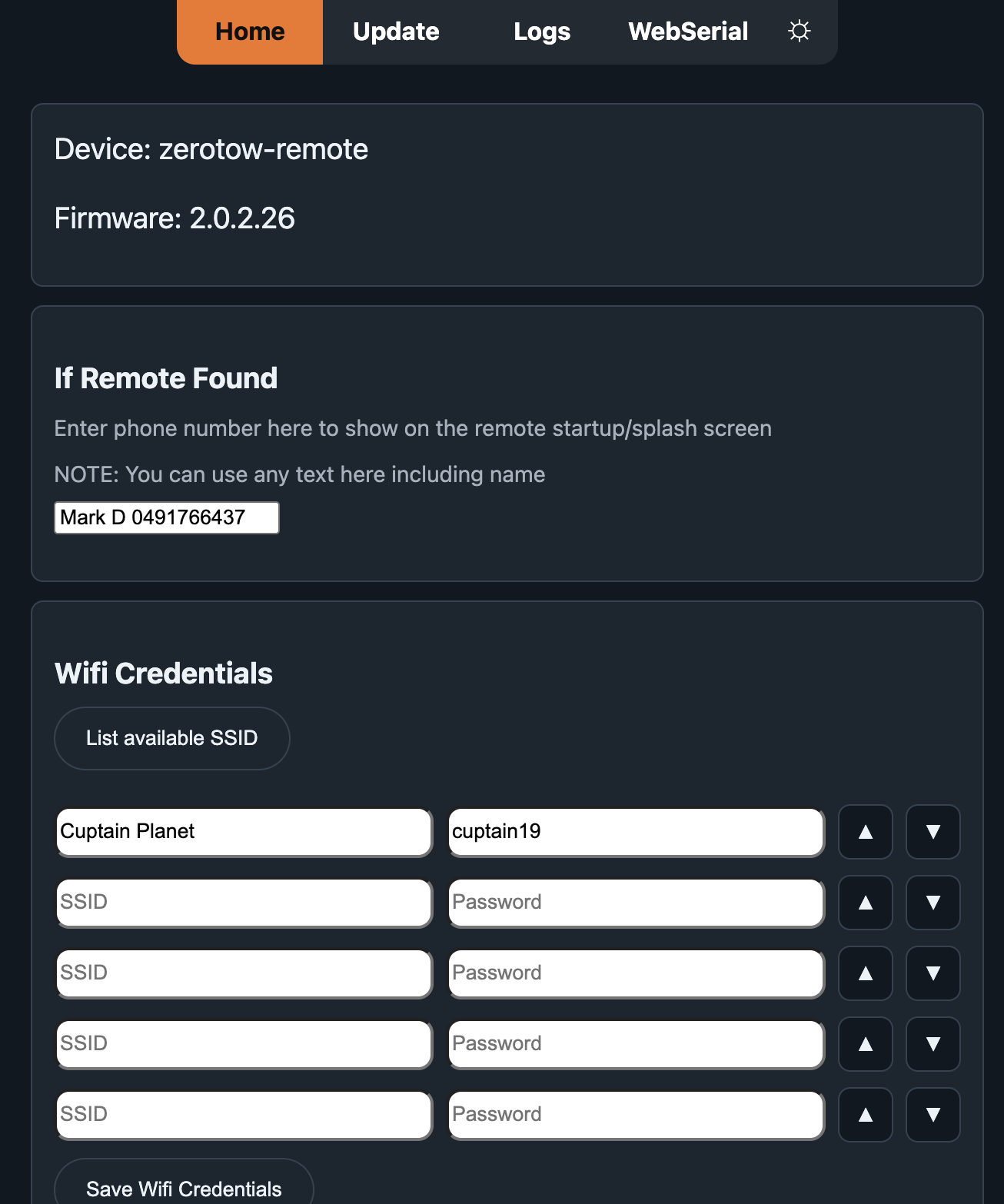Screen dimensions: 1004x1204
Task: Click down arrow on fifth wifi row
Action: (x=933, y=1115)
